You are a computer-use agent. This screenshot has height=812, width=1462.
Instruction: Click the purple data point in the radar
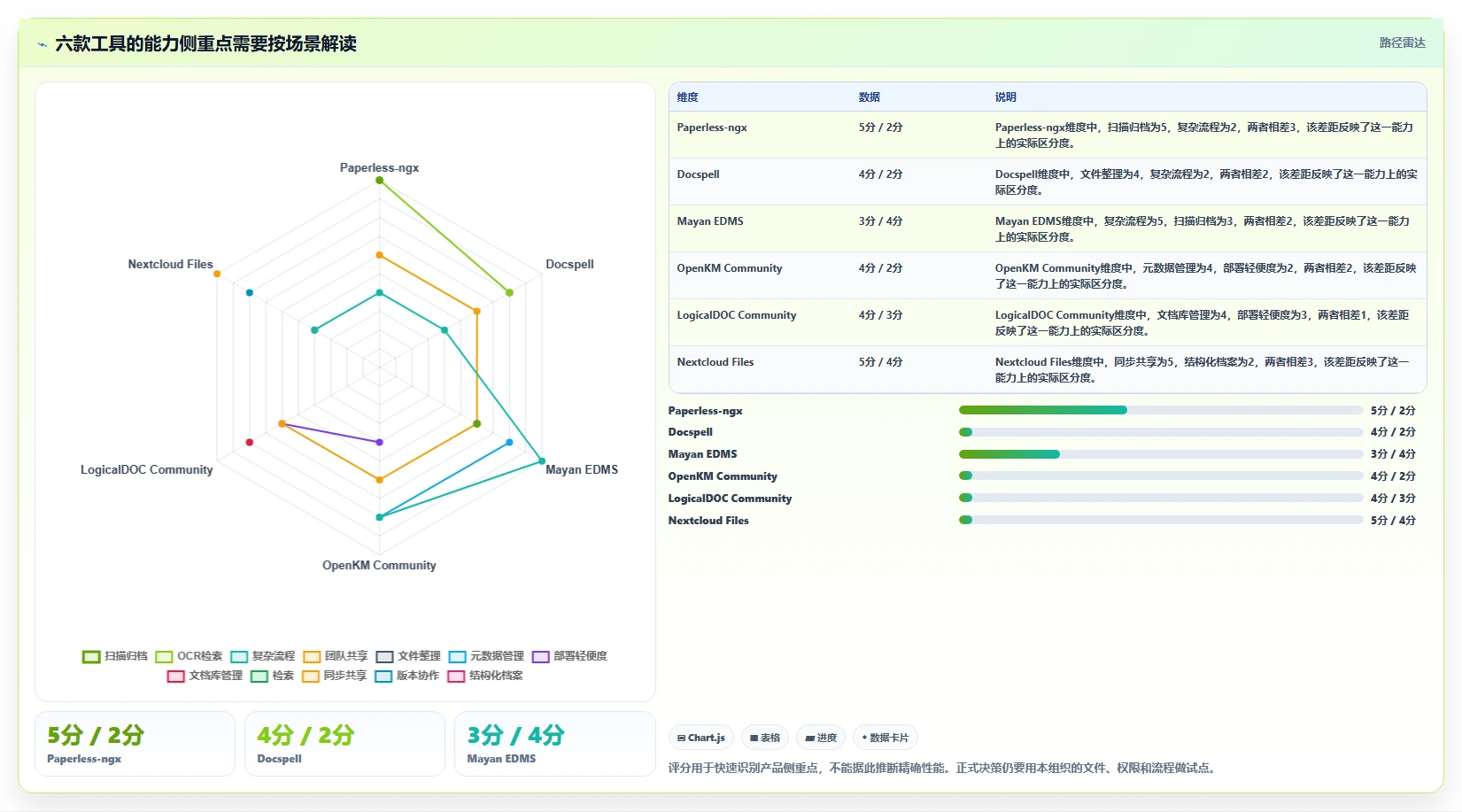380,442
